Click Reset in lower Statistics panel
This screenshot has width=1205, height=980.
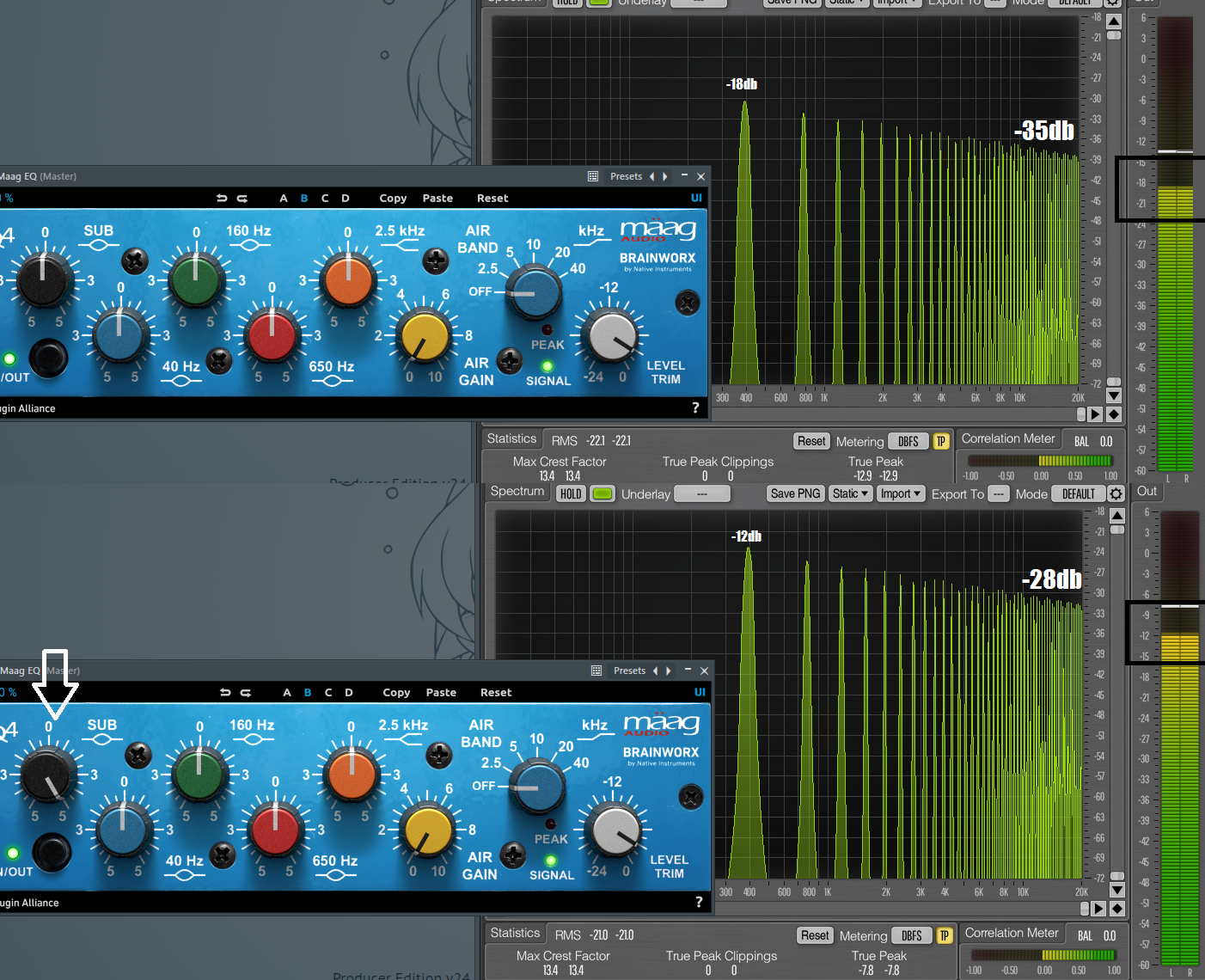[x=815, y=935]
